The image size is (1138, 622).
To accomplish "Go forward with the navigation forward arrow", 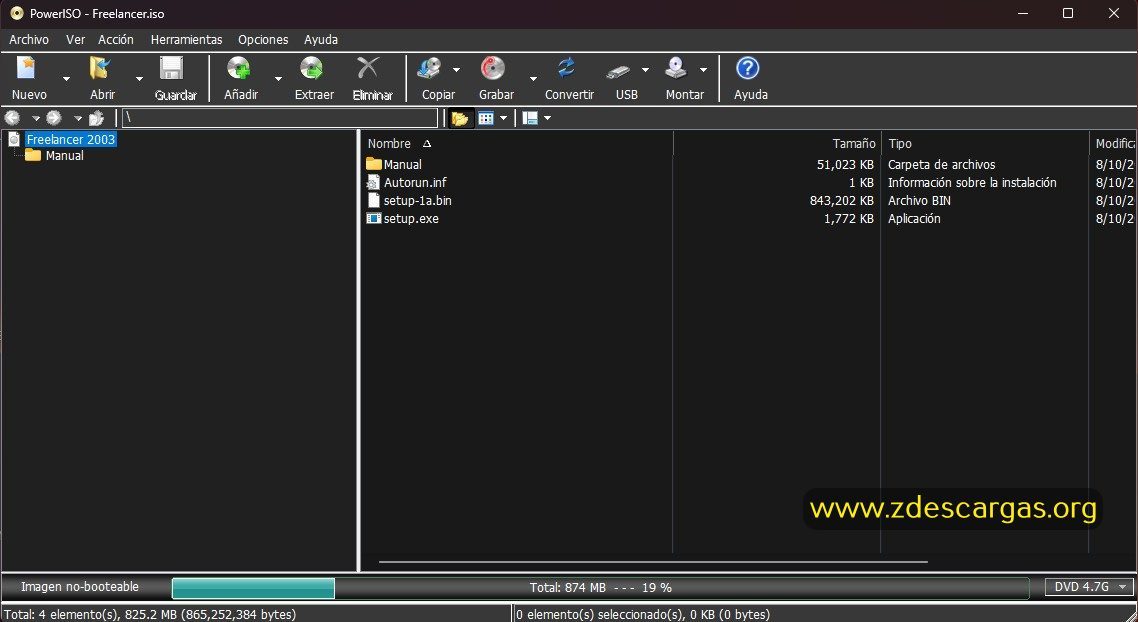I will 54,118.
